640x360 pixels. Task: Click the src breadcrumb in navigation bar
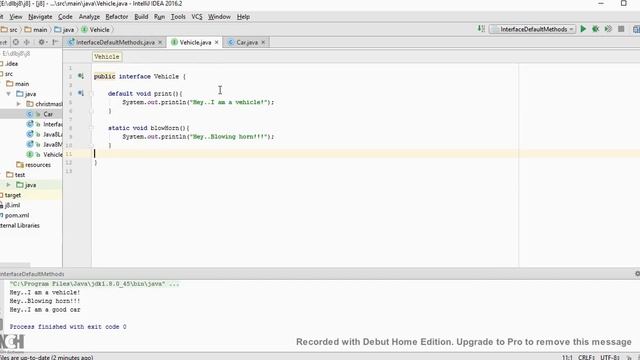10,29
